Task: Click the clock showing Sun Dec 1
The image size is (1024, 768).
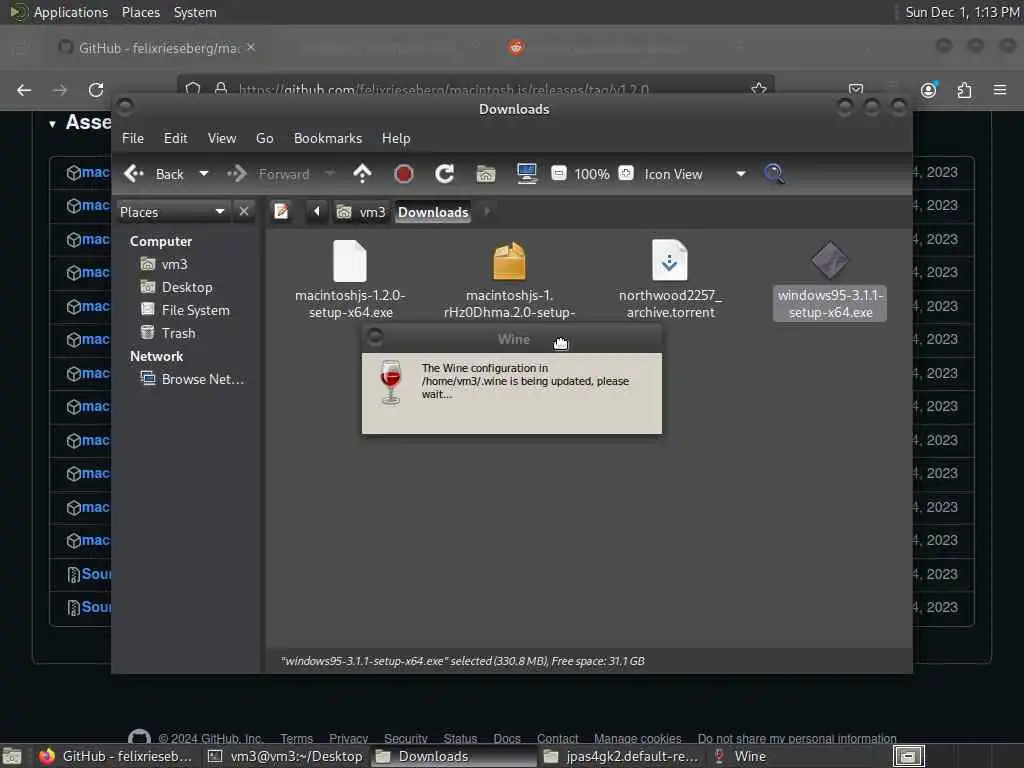Action: point(963,12)
